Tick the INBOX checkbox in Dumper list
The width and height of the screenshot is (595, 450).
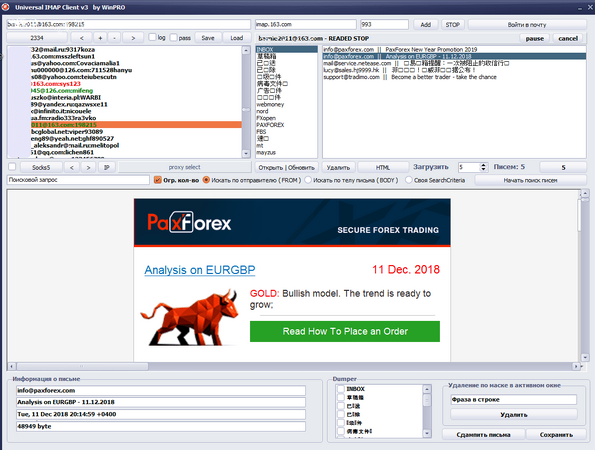(341, 389)
